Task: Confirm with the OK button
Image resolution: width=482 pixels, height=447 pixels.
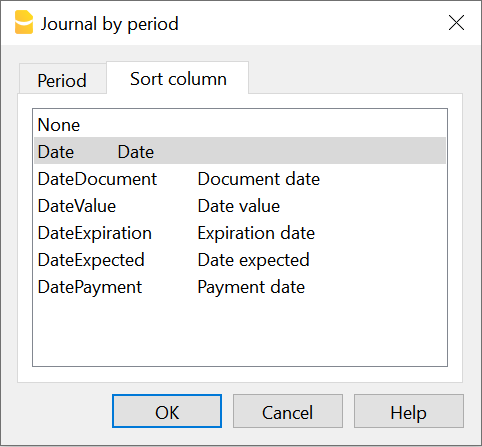Action: pyautogui.click(x=167, y=411)
